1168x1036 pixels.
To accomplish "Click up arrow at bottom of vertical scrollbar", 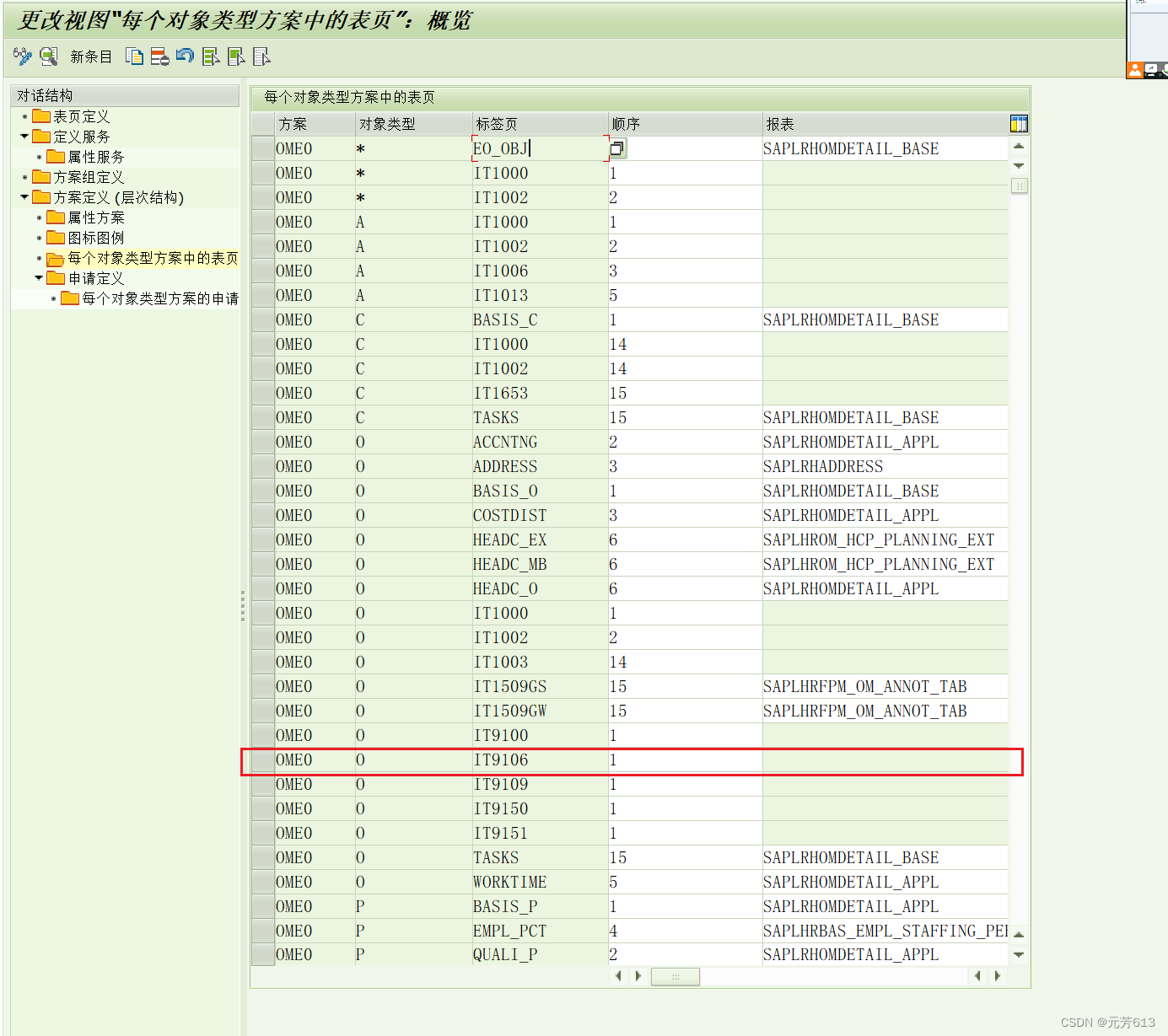I will [x=1019, y=934].
